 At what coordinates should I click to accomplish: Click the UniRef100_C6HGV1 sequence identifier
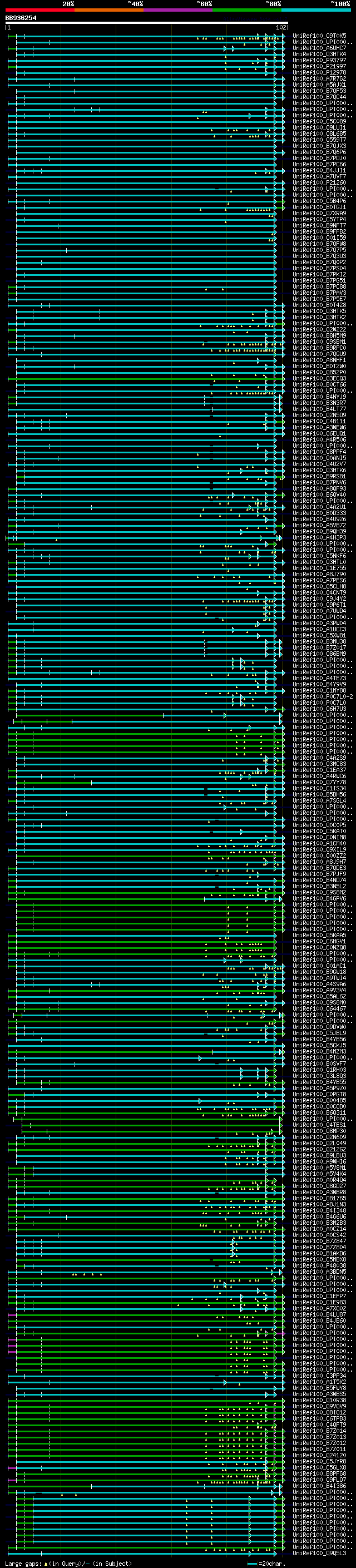click(319, 942)
